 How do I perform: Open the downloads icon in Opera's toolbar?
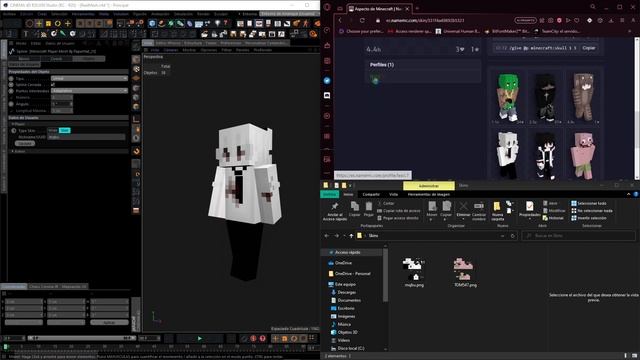click(611, 20)
